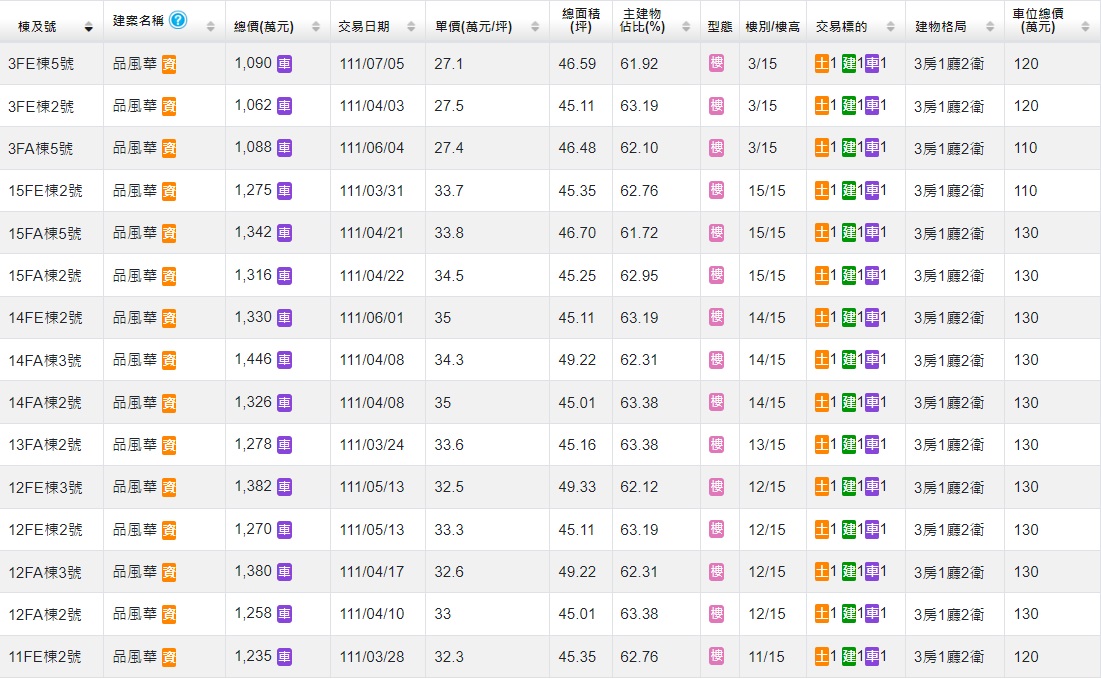Select the 14FE棟2號 row cell
The width and height of the screenshot is (1101, 679).
[x=45, y=318]
